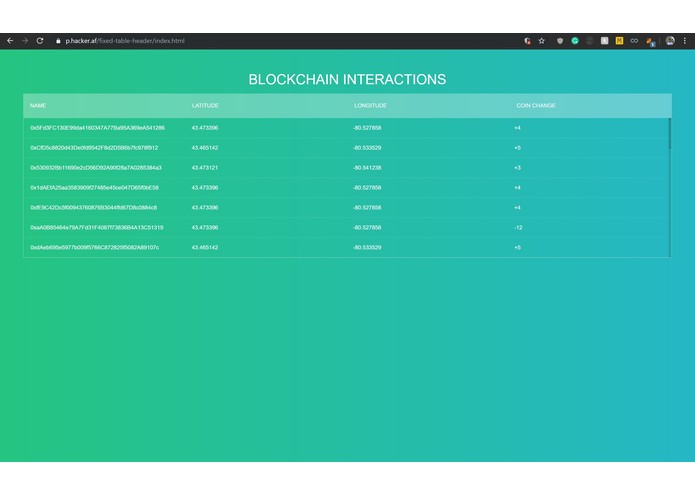Select the address starting with 0xCfD5c
695x494 pixels.
tap(94, 148)
